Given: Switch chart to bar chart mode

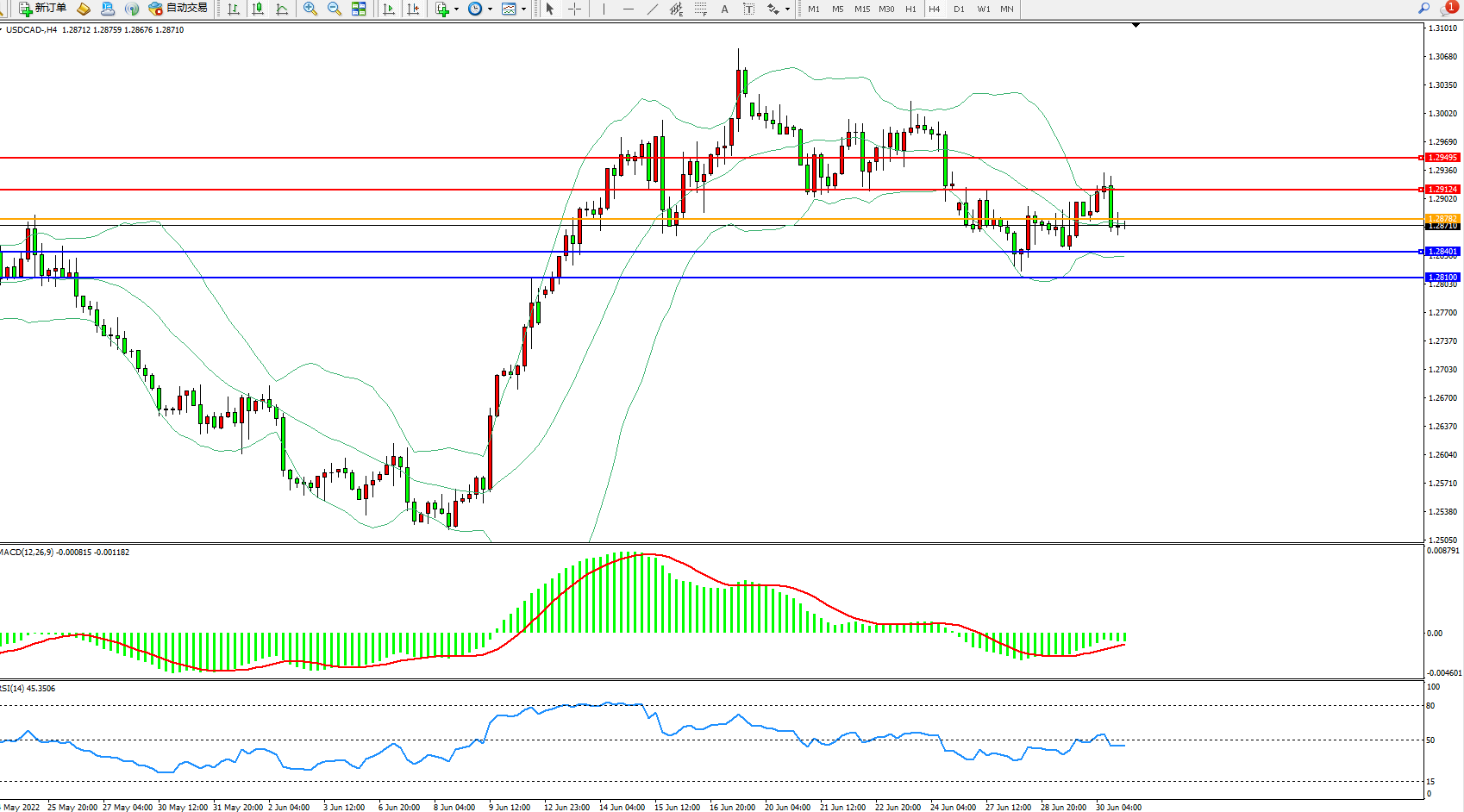Looking at the screenshot, I should tap(234, 9).
